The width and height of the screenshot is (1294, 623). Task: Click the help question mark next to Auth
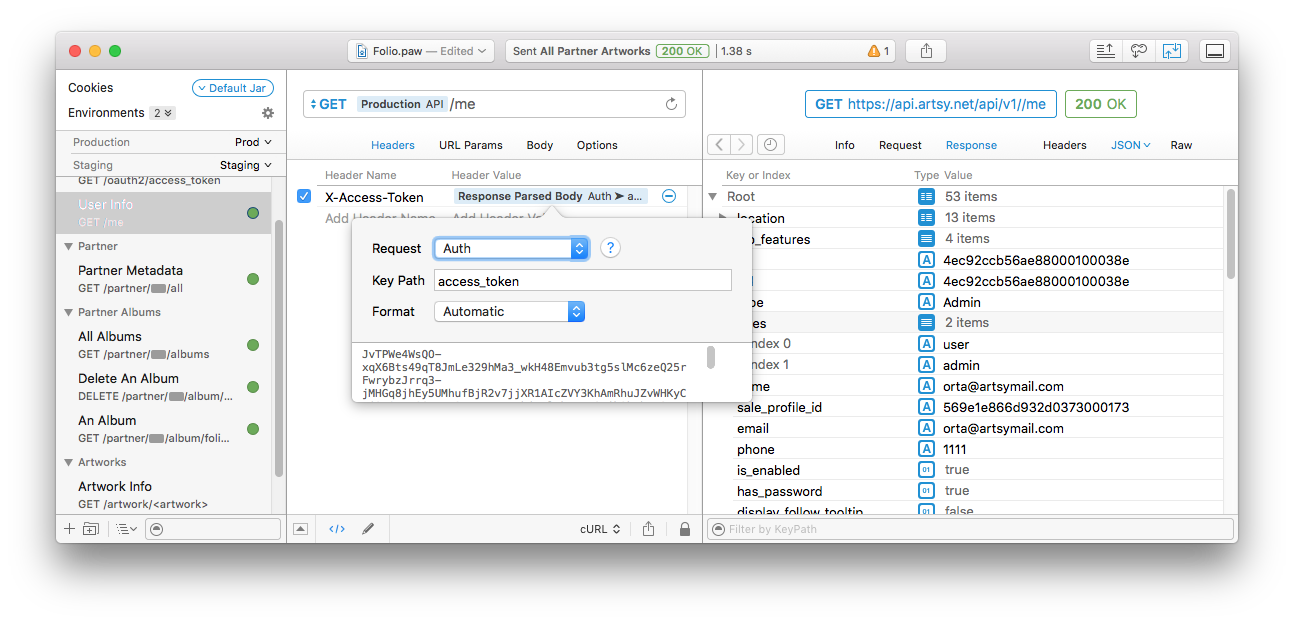[610, 248]
